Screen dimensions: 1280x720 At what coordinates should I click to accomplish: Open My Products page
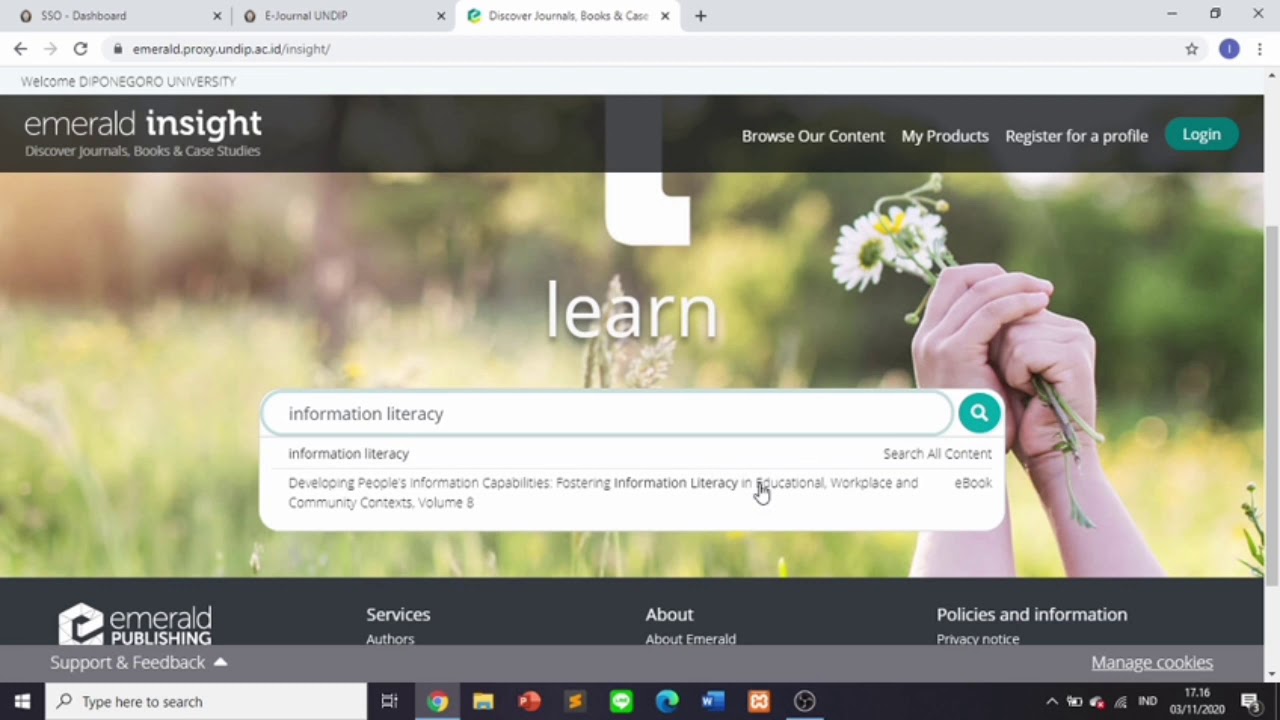[945, 136]
